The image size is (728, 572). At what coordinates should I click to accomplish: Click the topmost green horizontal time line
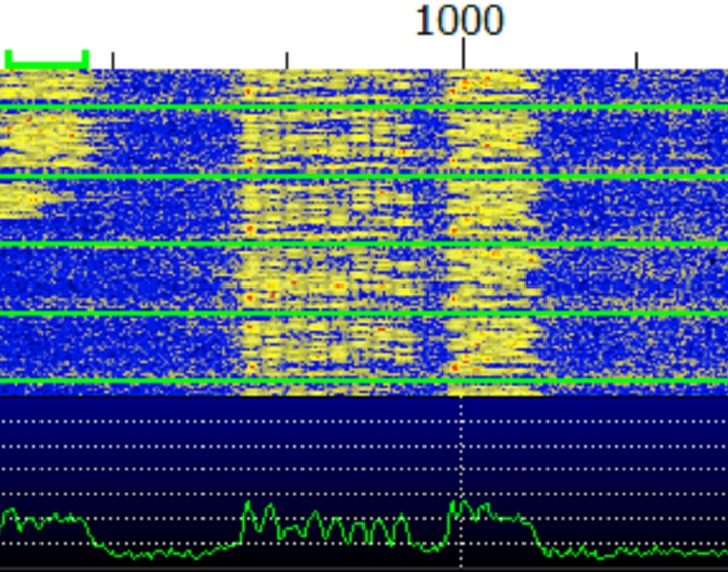point(364,106)
